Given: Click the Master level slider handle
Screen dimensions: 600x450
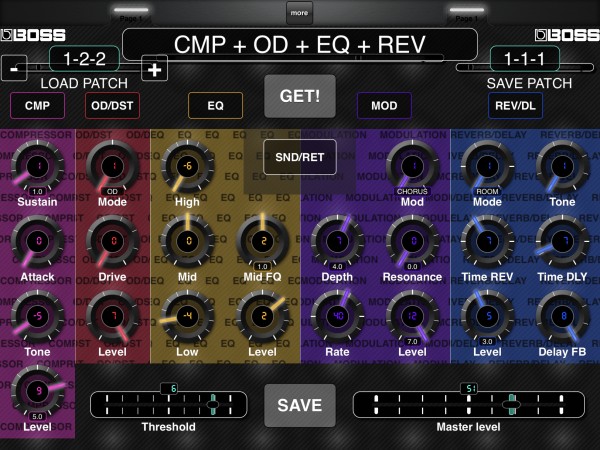Looking at the screenshot, I should [x=511, y=404].
